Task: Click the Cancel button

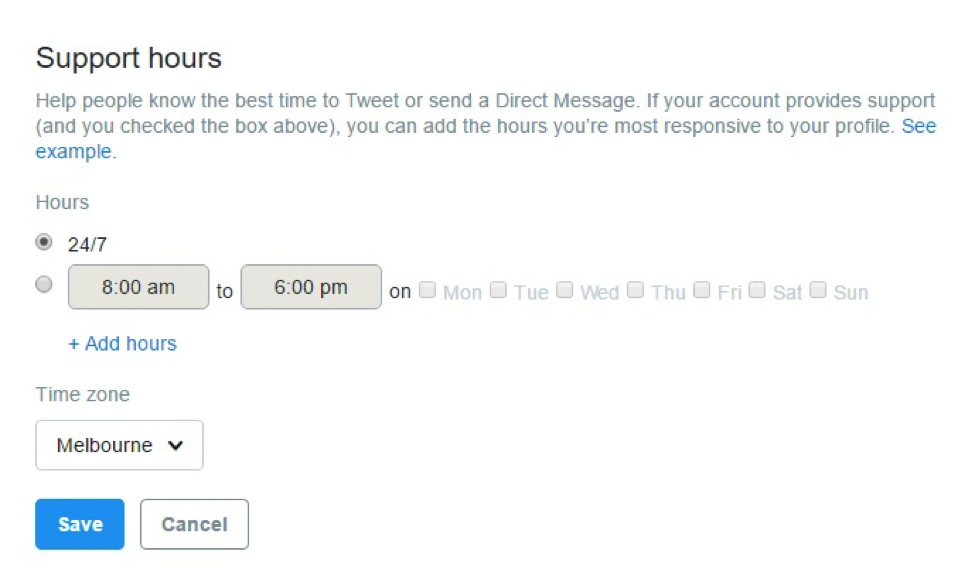Action: pyautogui.click(x=194, y=524)
